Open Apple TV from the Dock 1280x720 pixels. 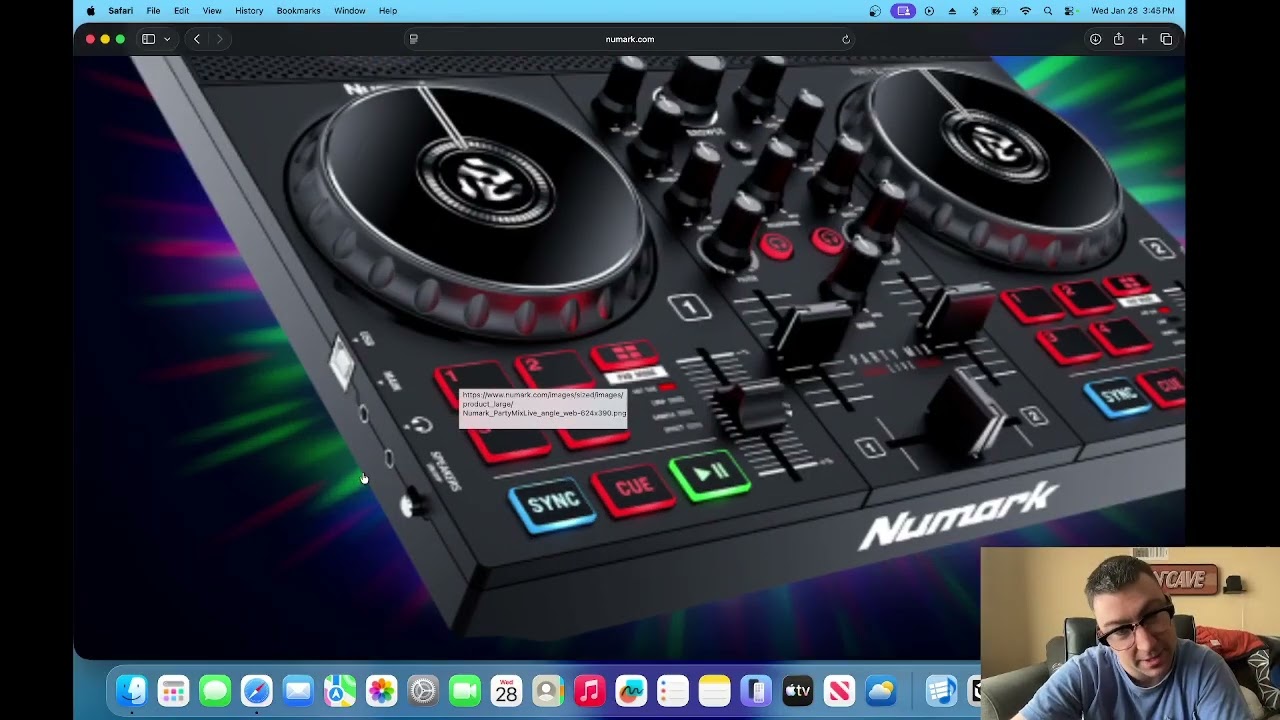click(798, 691)
